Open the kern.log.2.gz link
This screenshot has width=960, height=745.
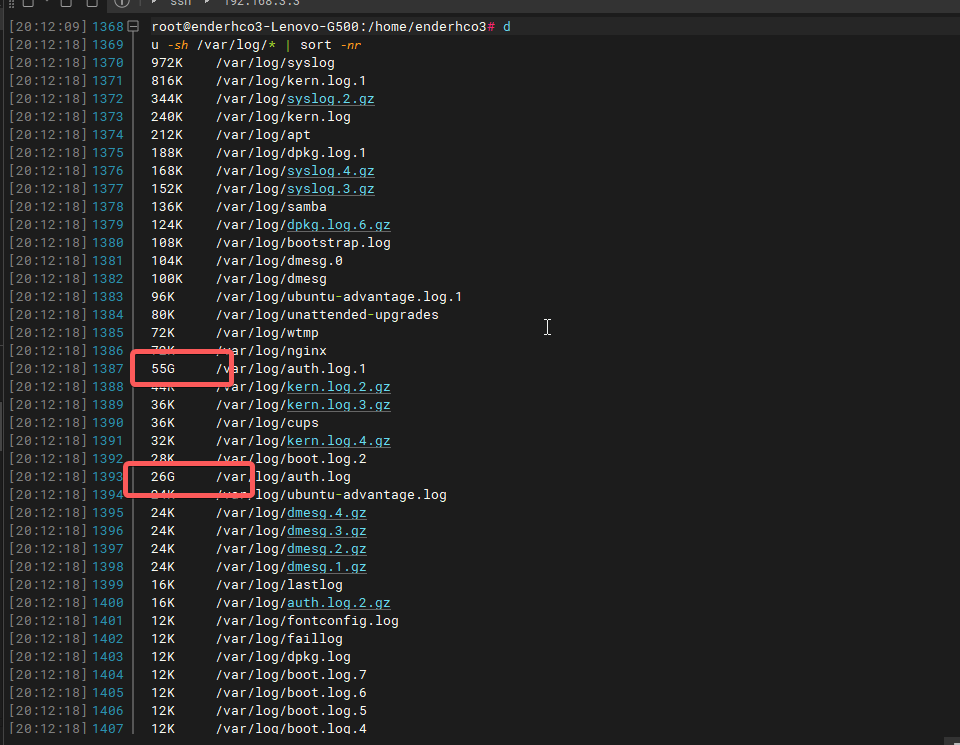339,387
